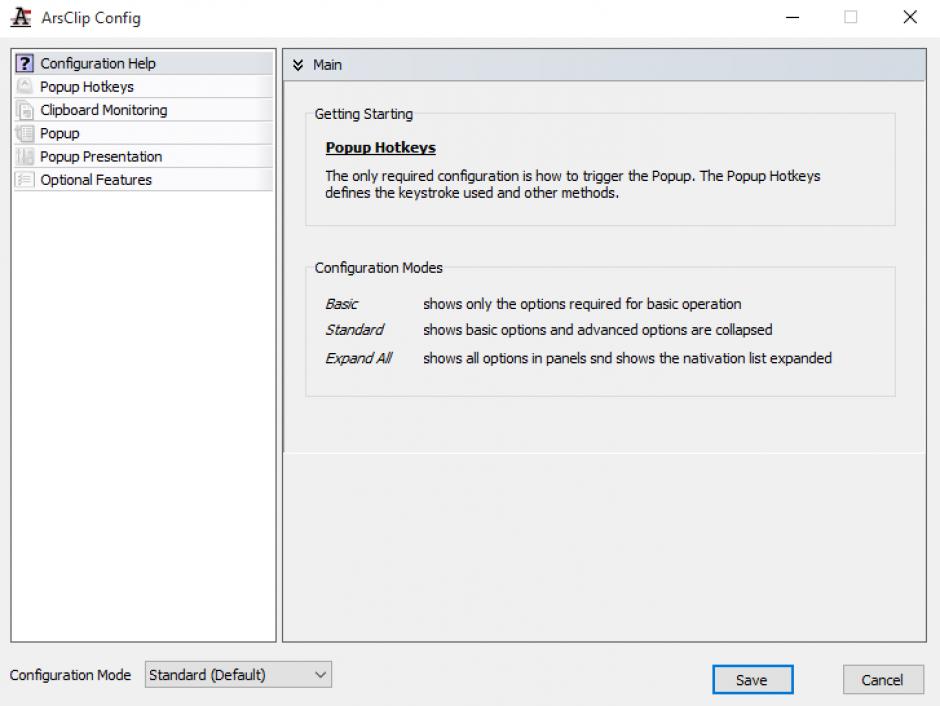Click the 'Configuration Mode' label at bottom
The width and height of the screenshot is (940, 706).
[x=70, y=675]
